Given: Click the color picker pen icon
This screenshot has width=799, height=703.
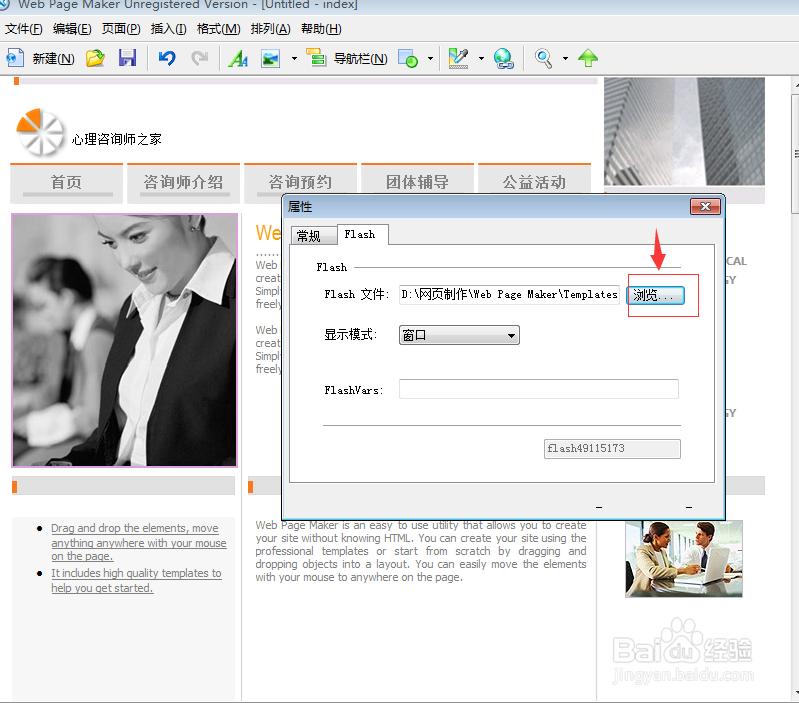Looking at the screenshot, I should tap(458, 58).
